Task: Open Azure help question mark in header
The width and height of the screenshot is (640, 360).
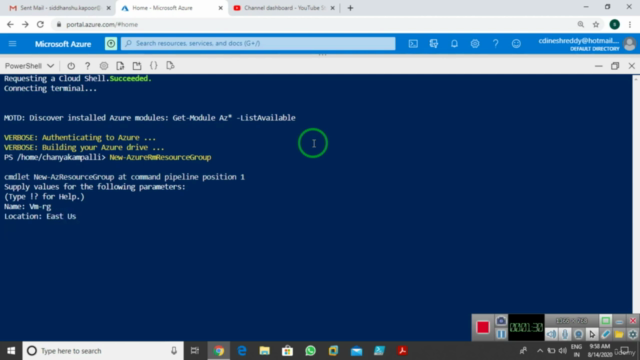Action: pos(496,44)
